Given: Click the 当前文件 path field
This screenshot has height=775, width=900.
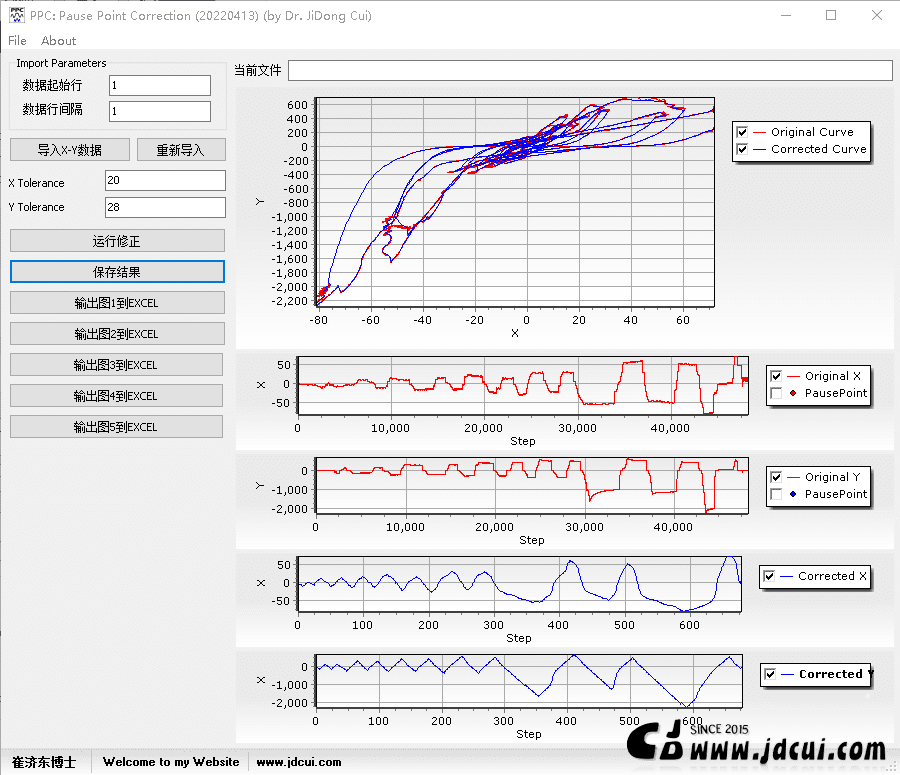Looking at the screenshot, I should 590,71.
